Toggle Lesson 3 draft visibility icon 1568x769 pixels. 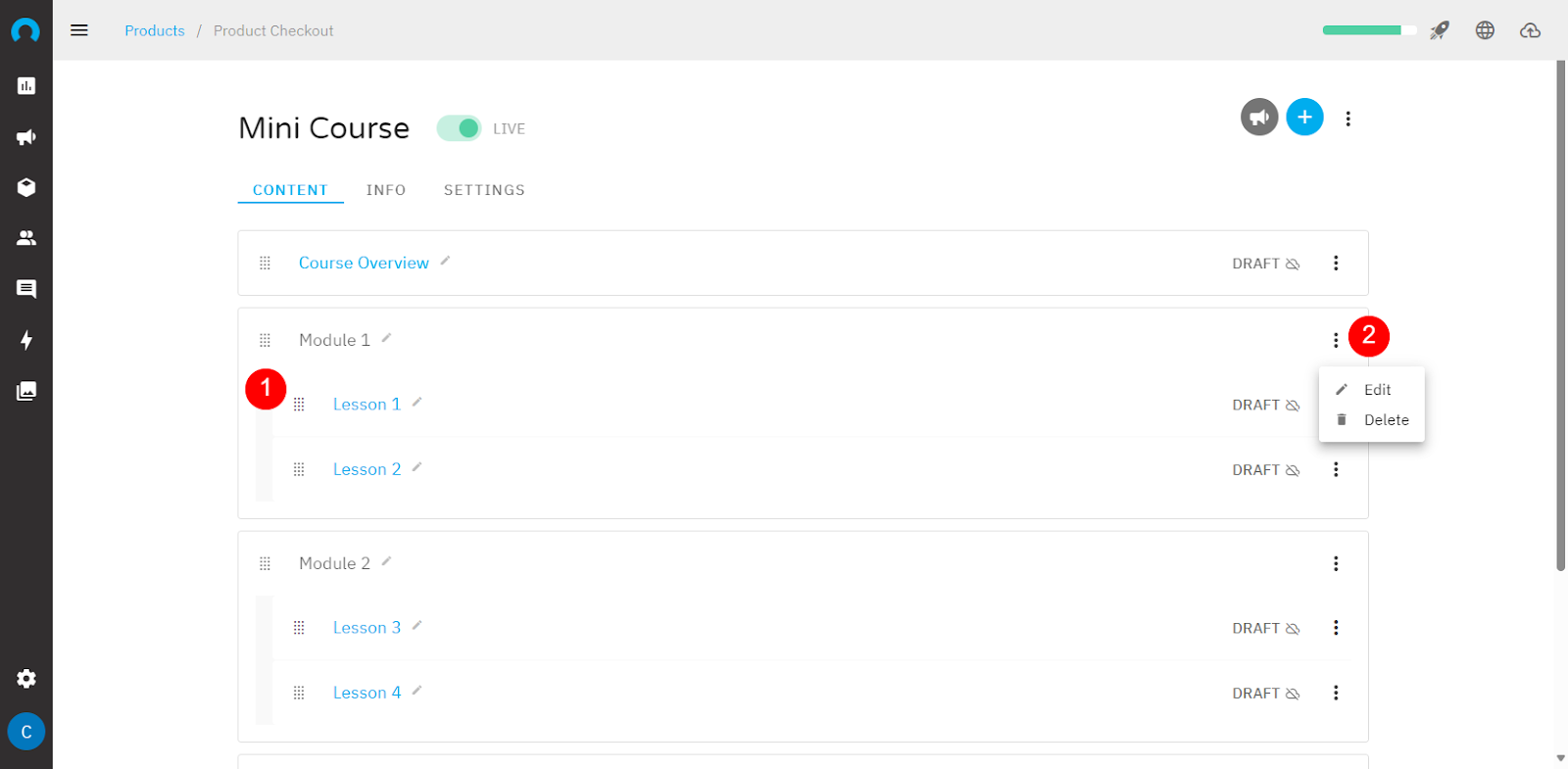pyautogui.click(x=1293, y=629)
